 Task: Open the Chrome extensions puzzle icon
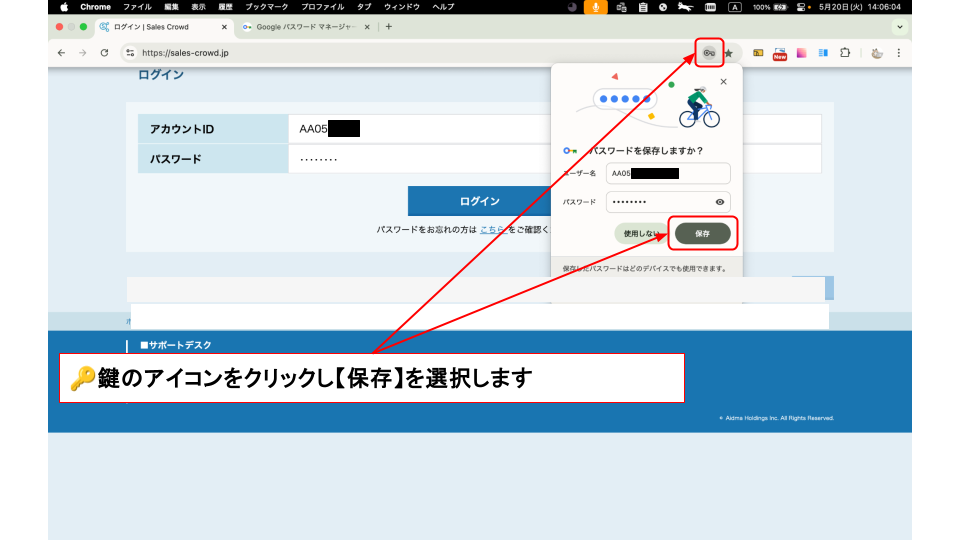[845, 53]
